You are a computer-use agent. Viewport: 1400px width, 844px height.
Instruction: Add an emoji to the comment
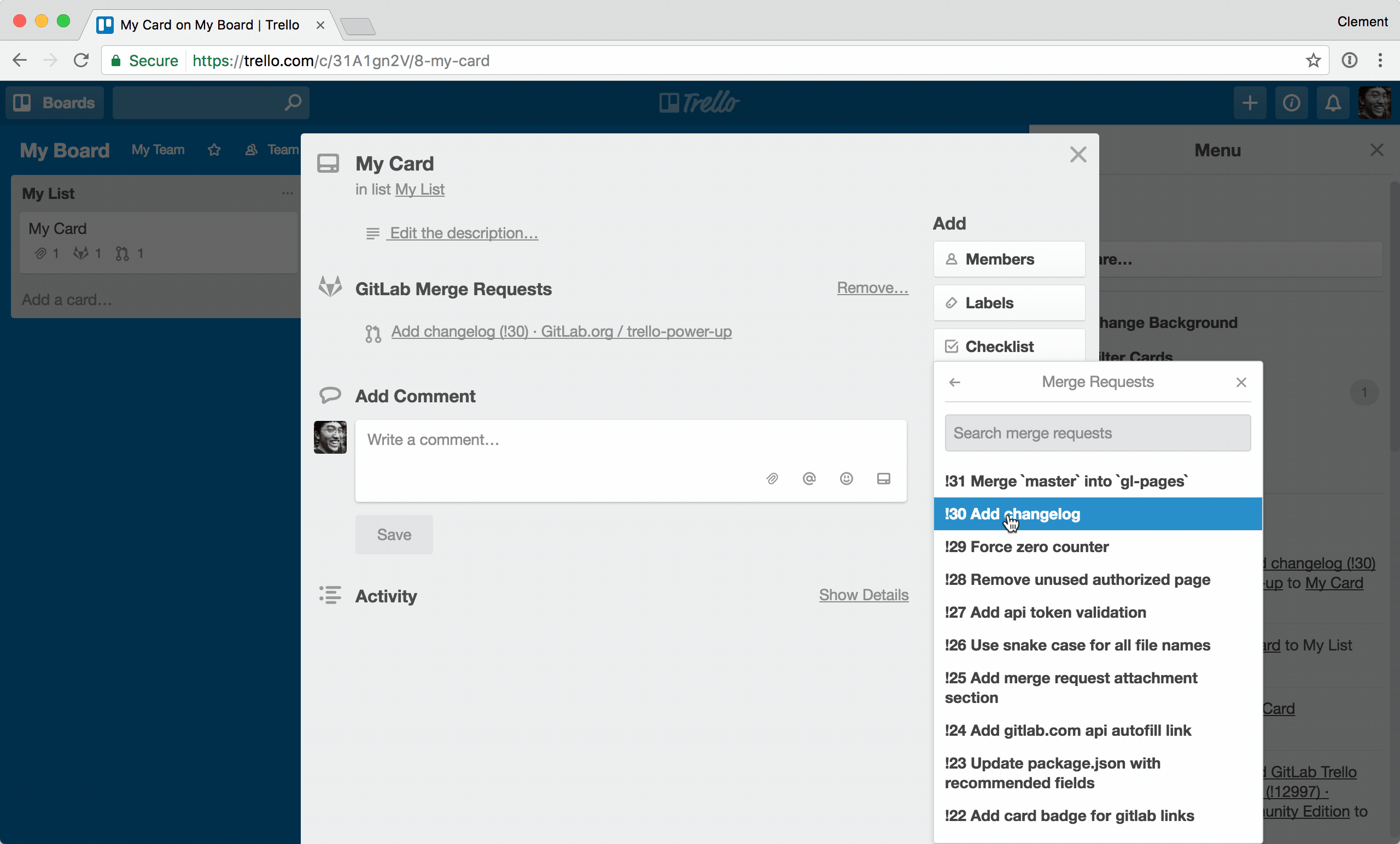(846, 479)
